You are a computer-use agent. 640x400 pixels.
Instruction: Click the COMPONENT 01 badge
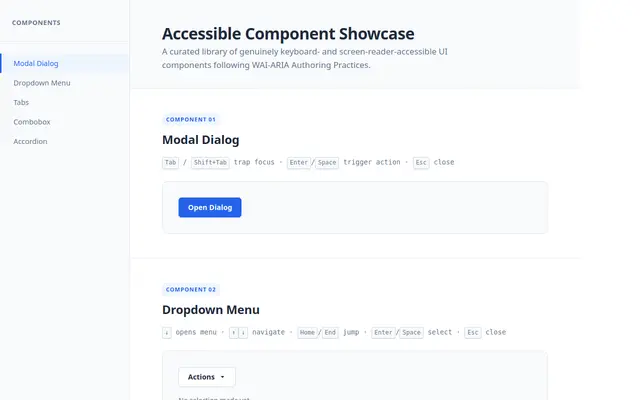tap(191, 120)
